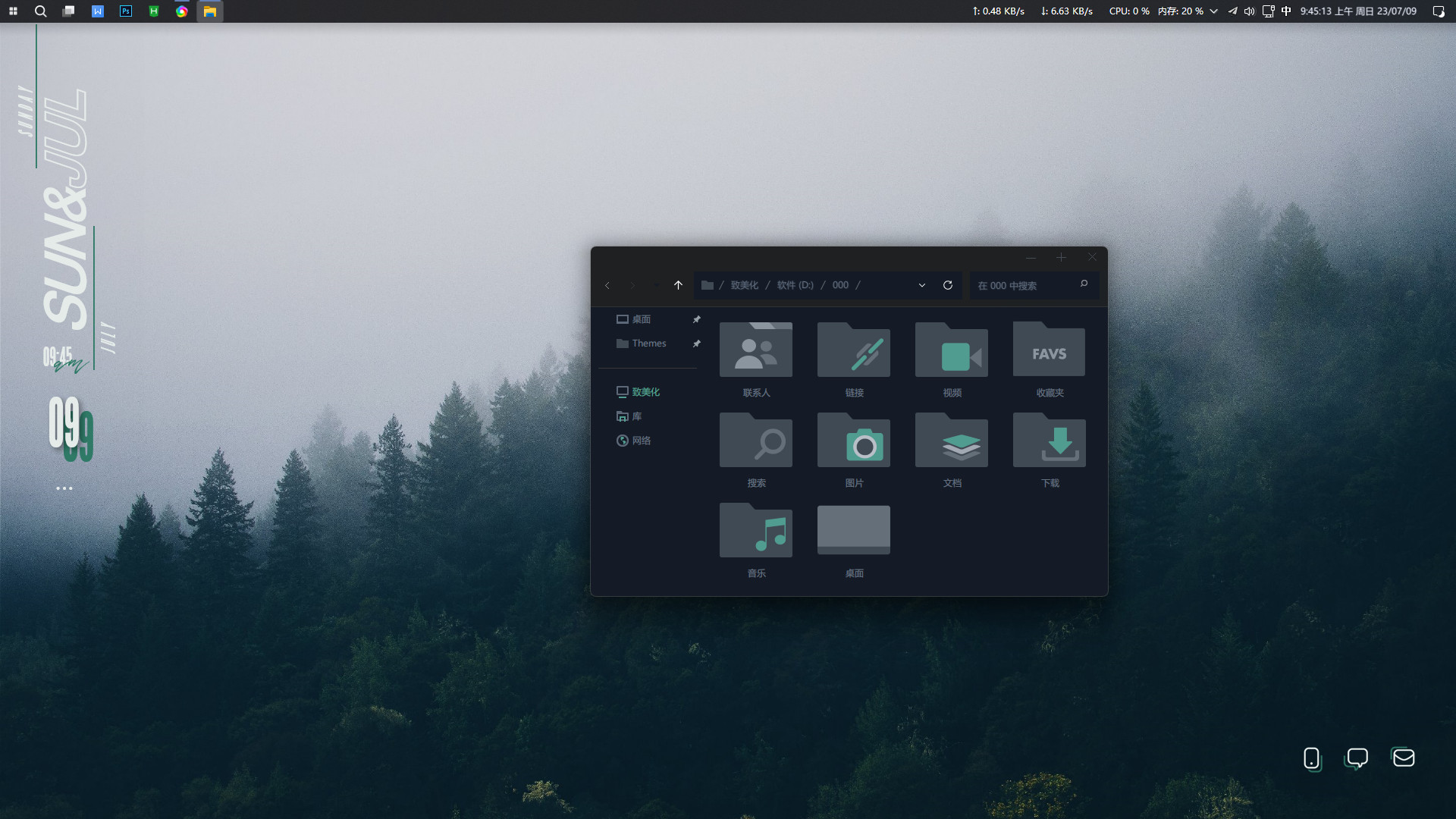Select 库 in the sidebar
The image size is (1456, 819).
click(x=637, y=416)
